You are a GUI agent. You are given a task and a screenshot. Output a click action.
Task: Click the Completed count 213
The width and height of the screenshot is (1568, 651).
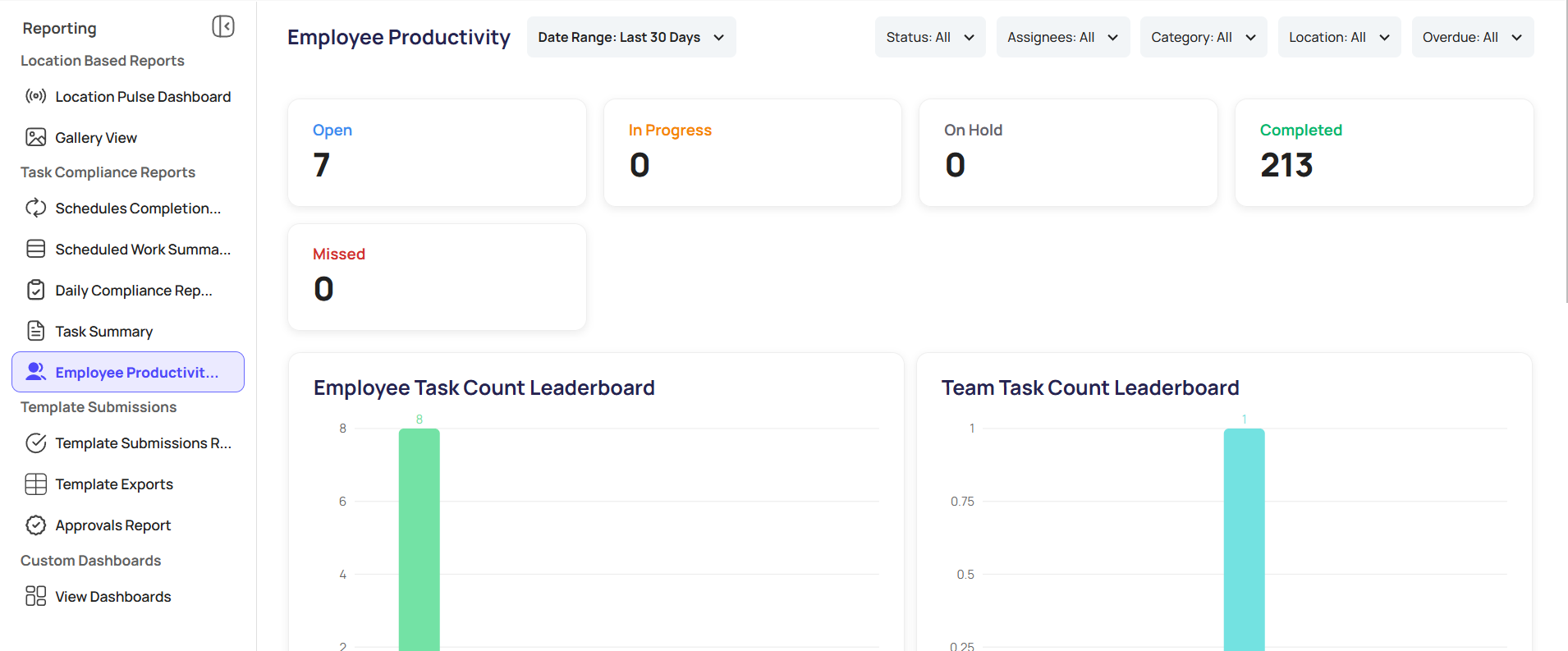coord(1286,165)
